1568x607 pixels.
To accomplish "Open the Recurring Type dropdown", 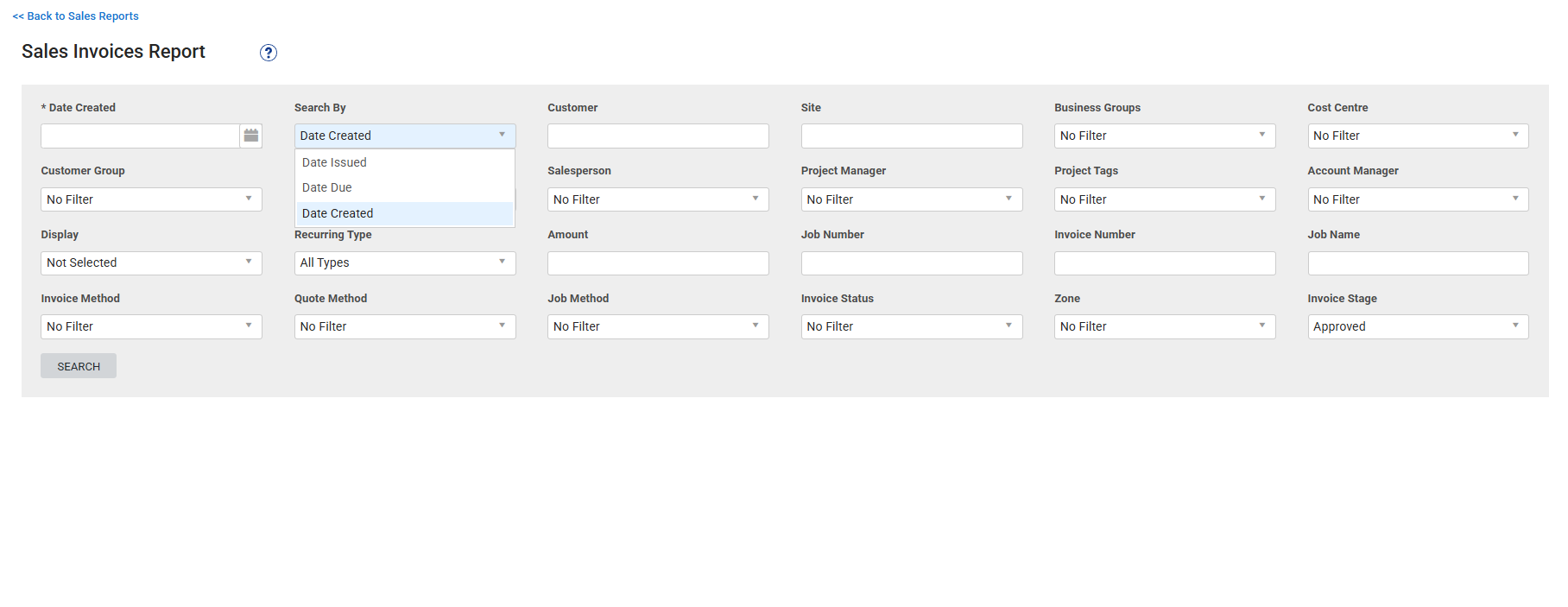I will pyautogui.click(x=404, y=262).
